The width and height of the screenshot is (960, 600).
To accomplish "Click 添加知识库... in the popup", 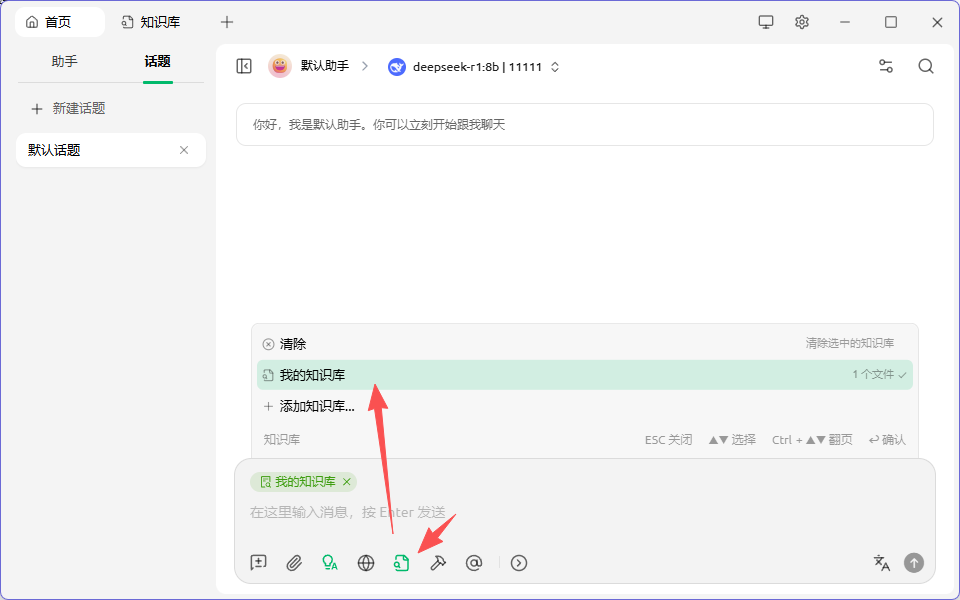I will [316, 406].
